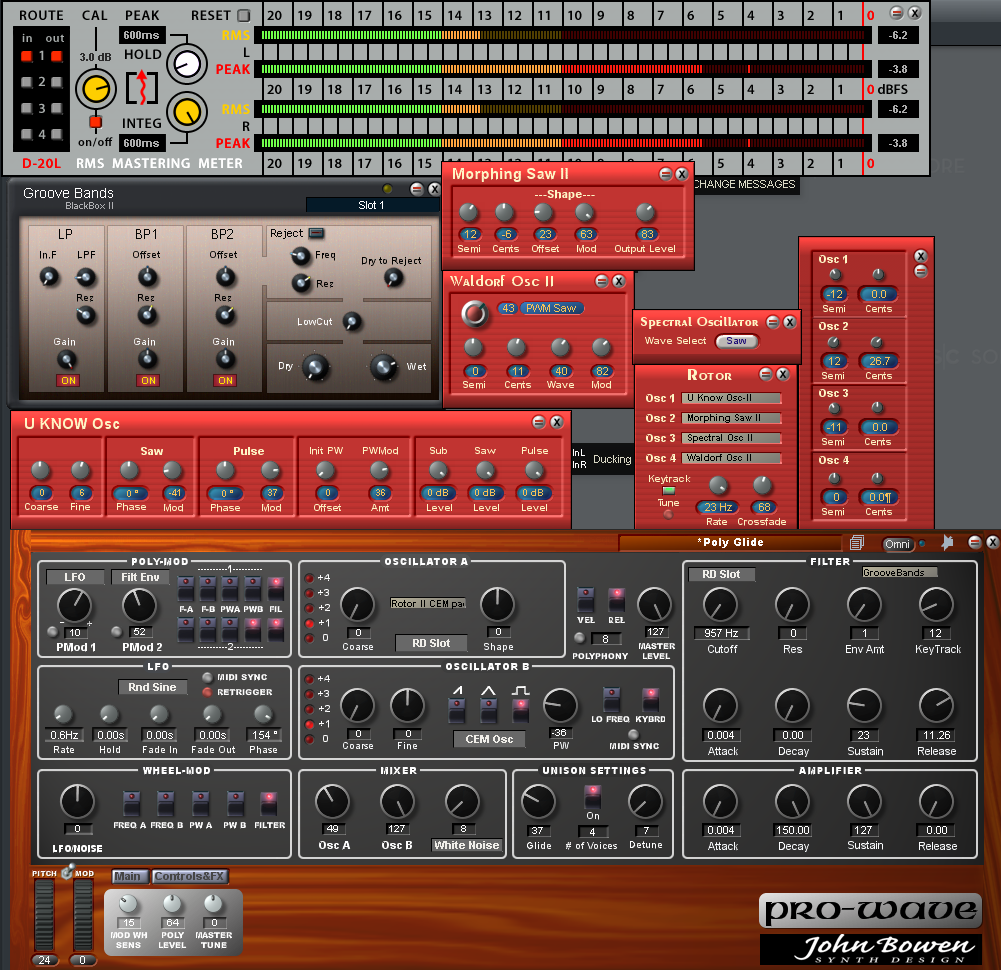Click the Reject mode icon in Groove Bands
This screenshot has height=970, width=1001.
[317, 233]
